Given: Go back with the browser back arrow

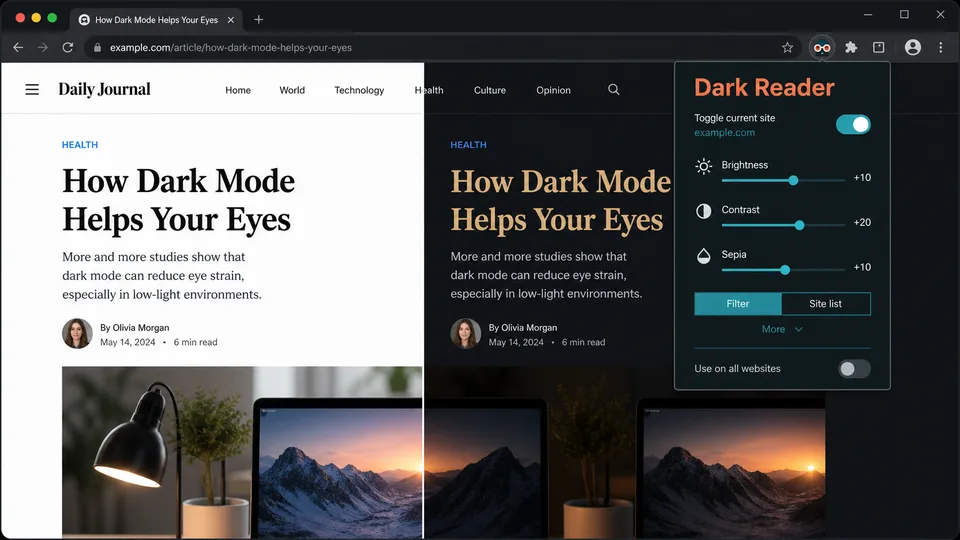Looking at the screenshot, I should click(x=18, y=47).
